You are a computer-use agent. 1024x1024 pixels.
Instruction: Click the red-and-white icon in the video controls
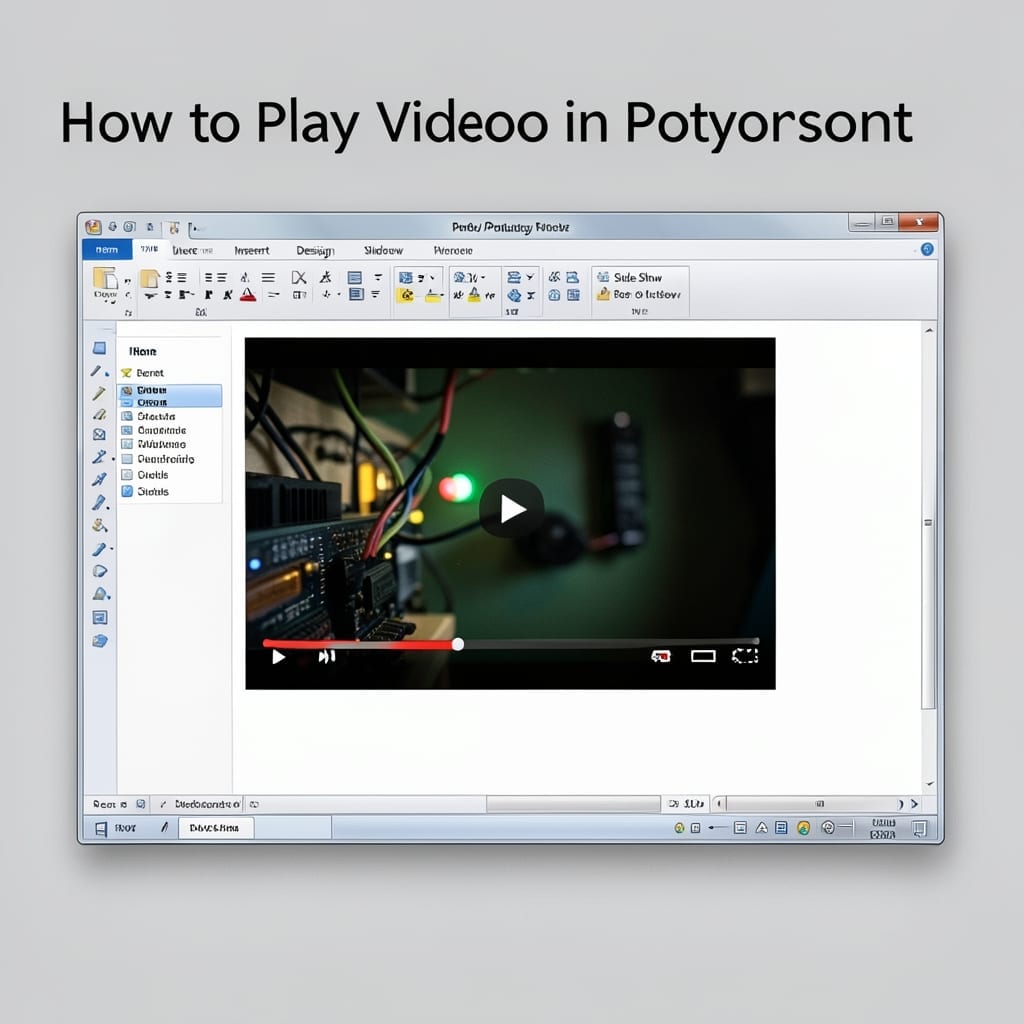(x=661, y=656)
